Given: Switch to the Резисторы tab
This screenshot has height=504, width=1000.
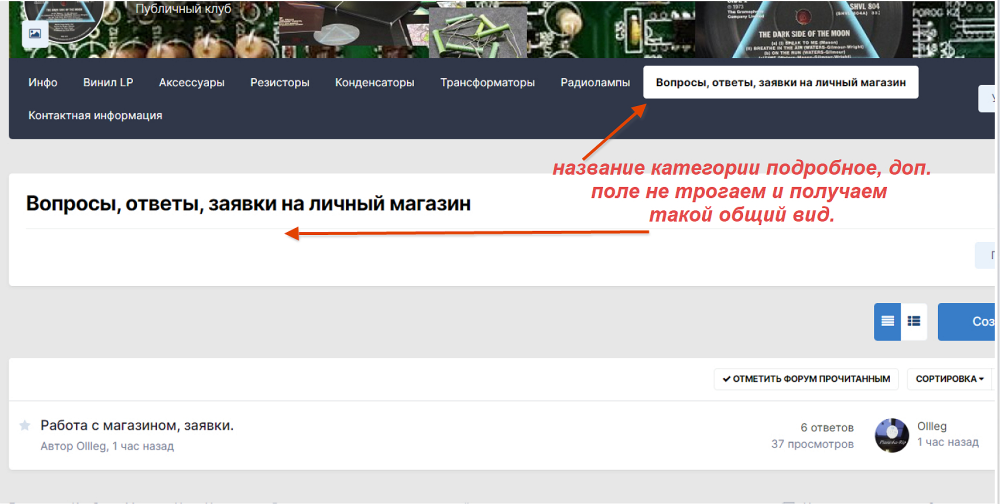Looking at the screenshot, I should coord(279,82).
